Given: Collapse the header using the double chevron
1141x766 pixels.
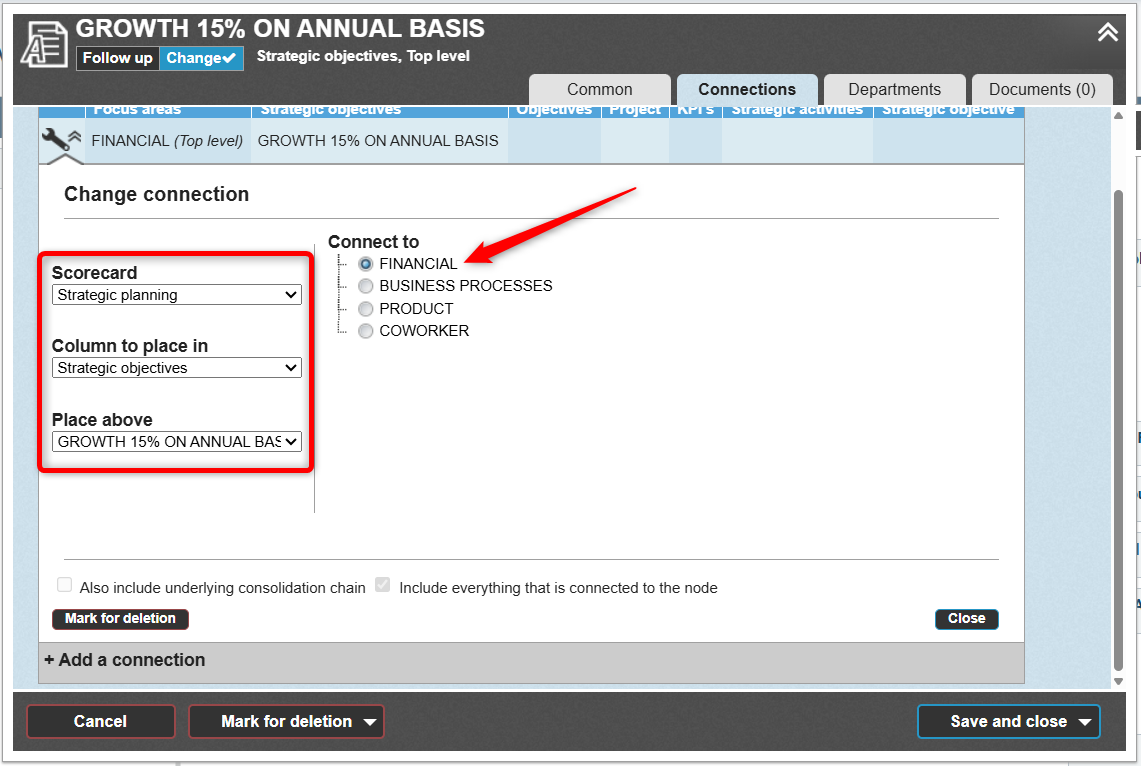Looking at the screenshot, I should tap(1107, 33).
